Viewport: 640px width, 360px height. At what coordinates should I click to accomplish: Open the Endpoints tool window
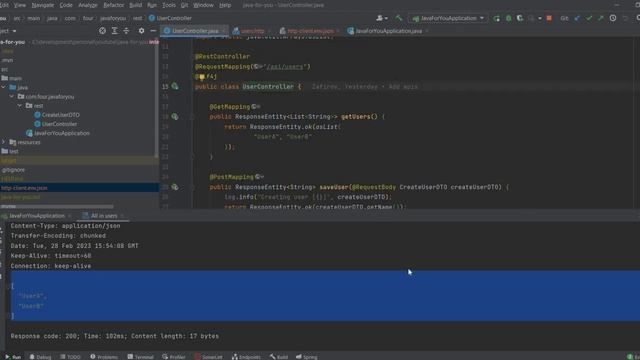246,357
